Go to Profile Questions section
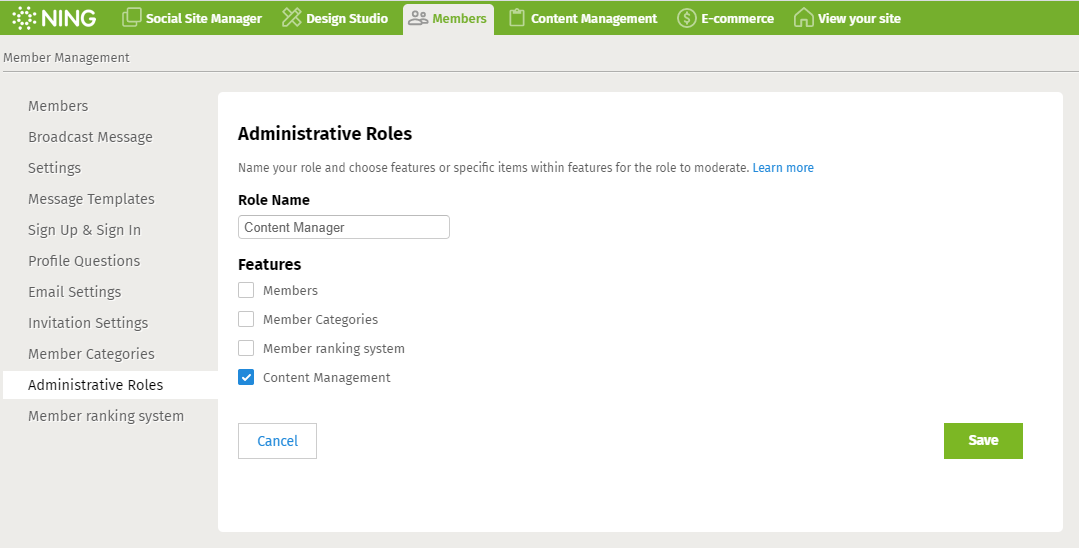The image size is (1079, 548). pos(84,261)
